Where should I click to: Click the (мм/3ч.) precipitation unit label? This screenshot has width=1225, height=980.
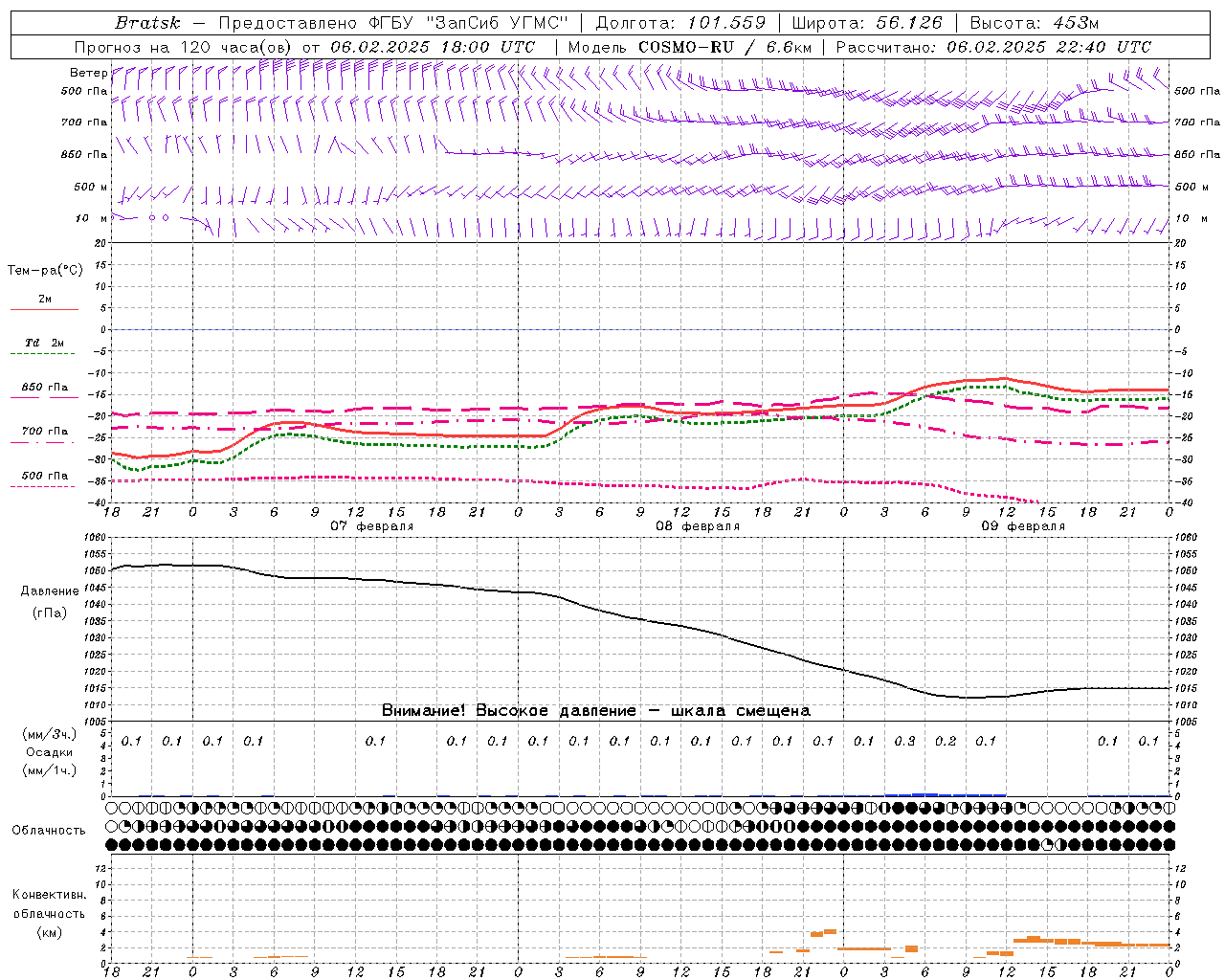click(50, 734)
